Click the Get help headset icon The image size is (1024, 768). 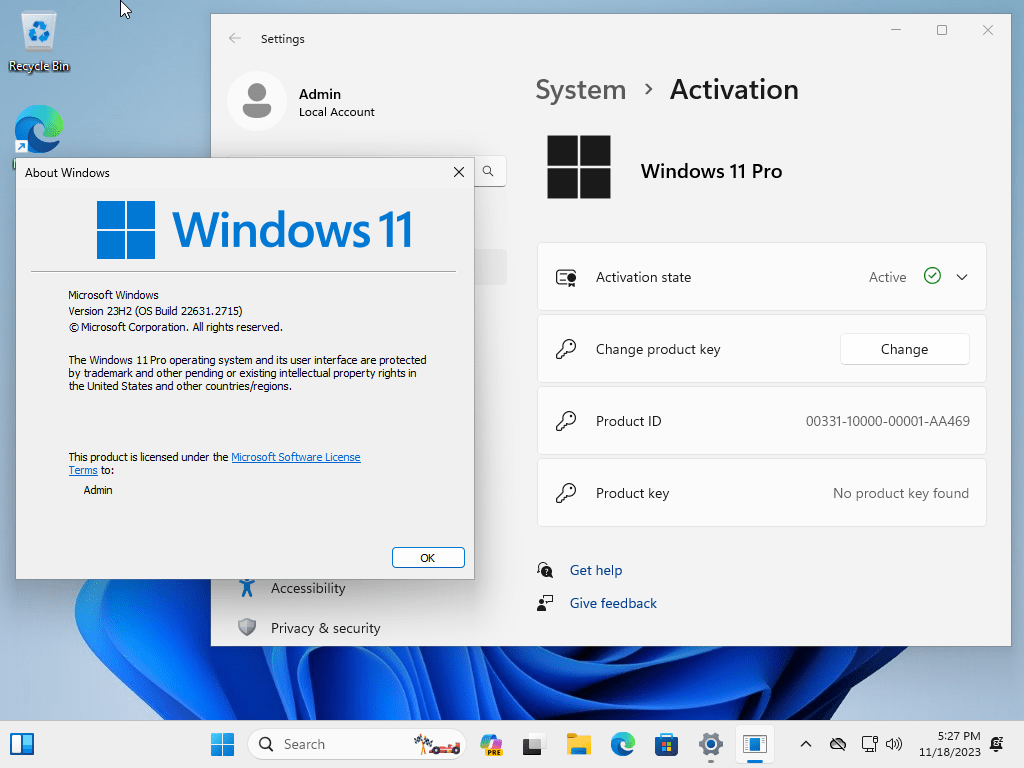pos(545,570)
